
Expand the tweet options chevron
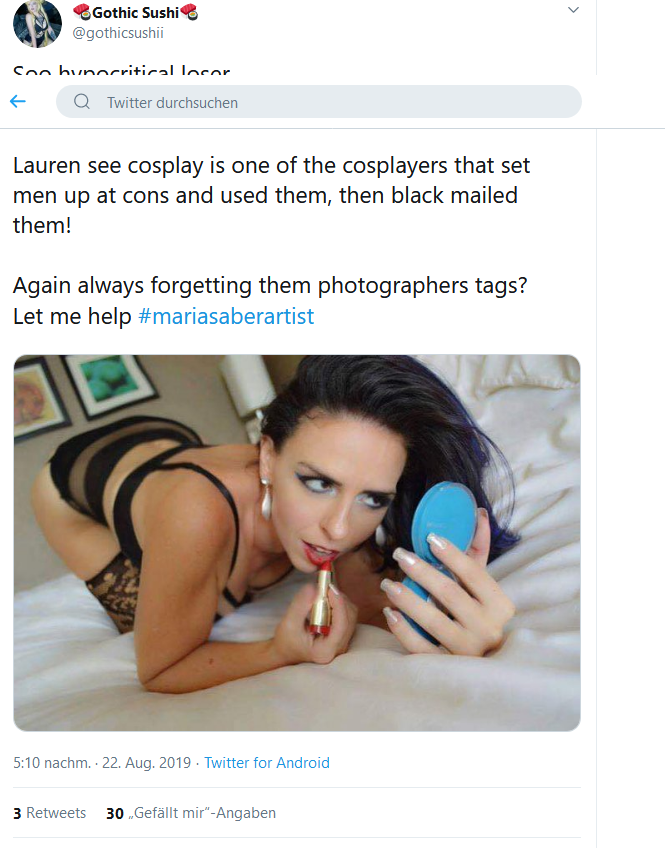574,10
